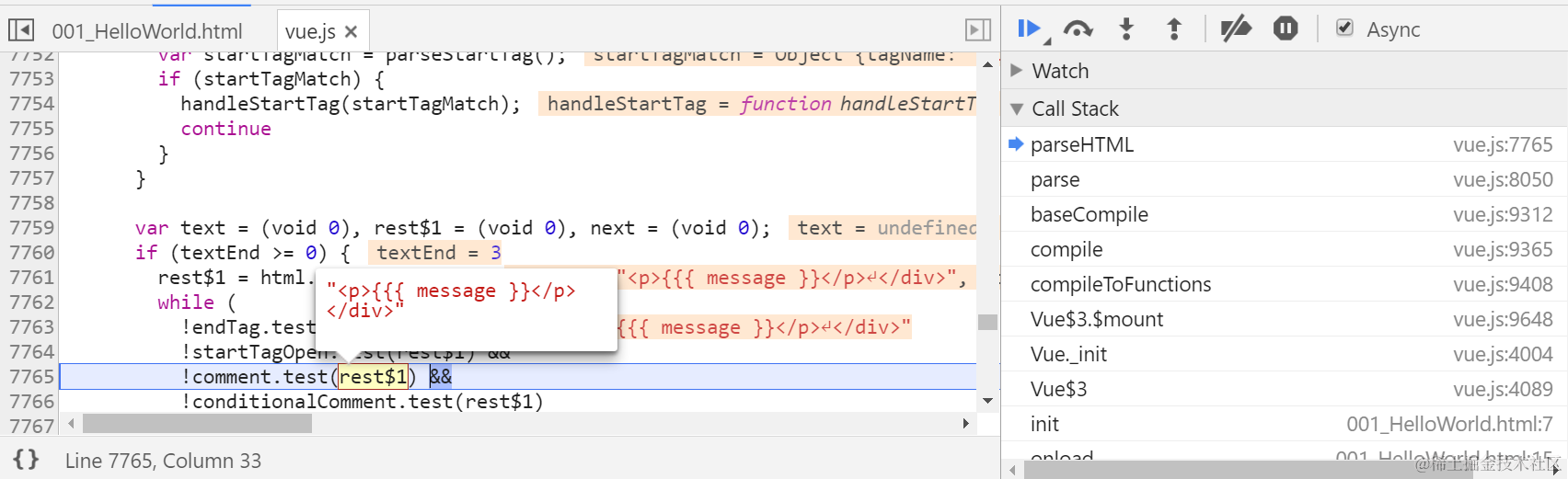
Task: Open the vue.js:9648 source link
Action: (x=1503, y=319)
